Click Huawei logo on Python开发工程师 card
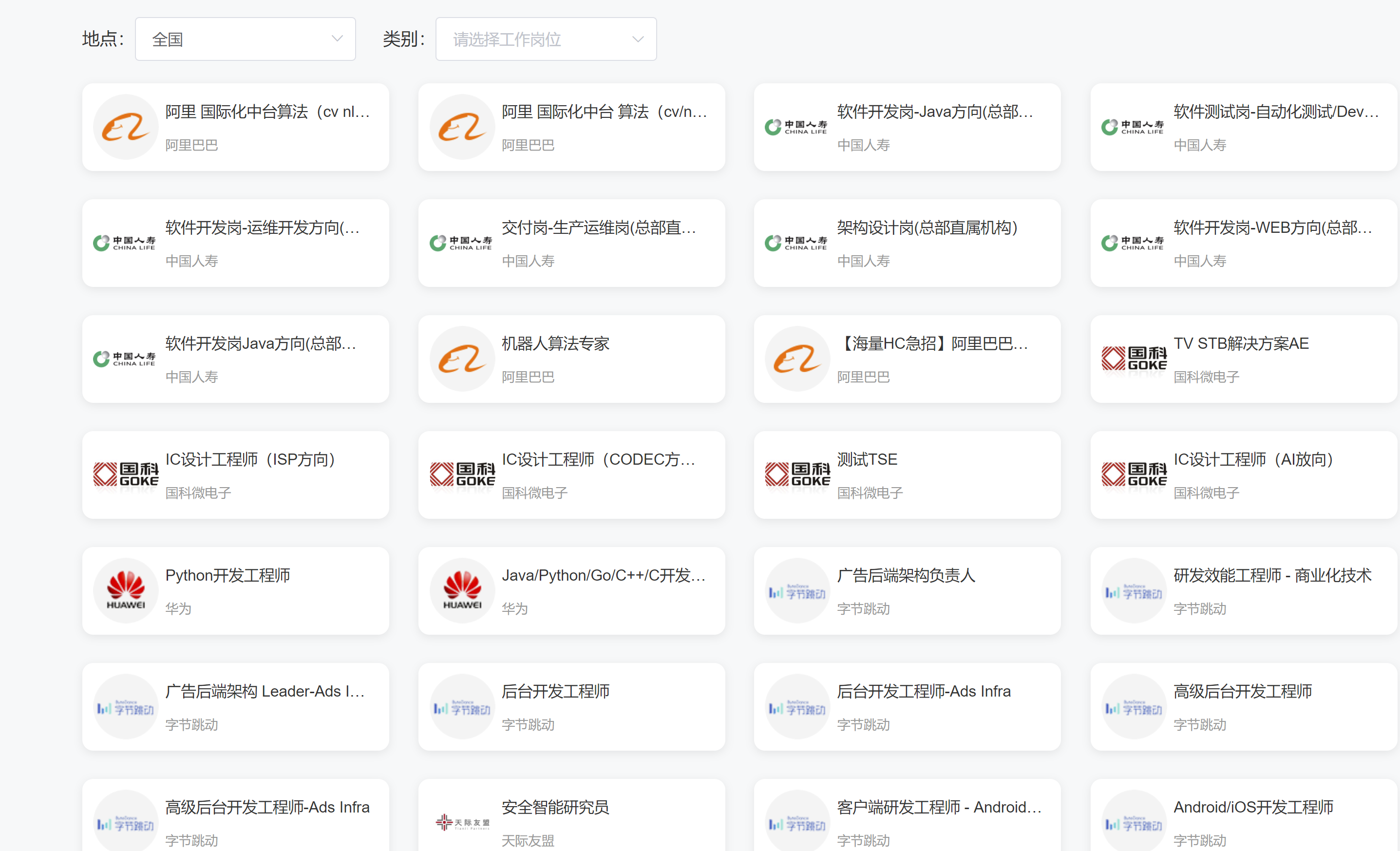Viewport: 1400px width, 851px height. point(126,590)
